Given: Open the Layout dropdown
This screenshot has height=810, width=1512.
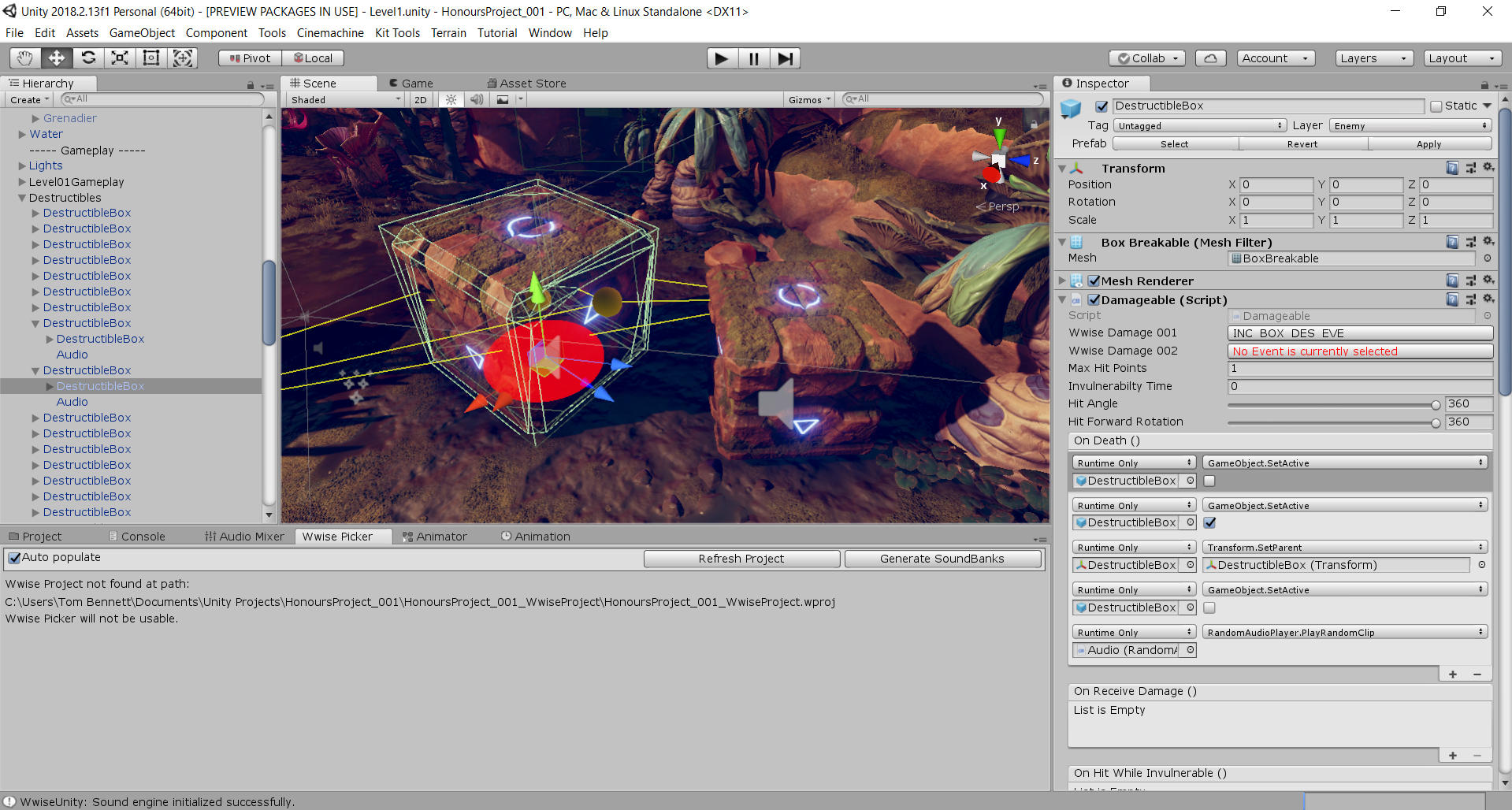Looking at the screenshot, I should pos(1462,58).
